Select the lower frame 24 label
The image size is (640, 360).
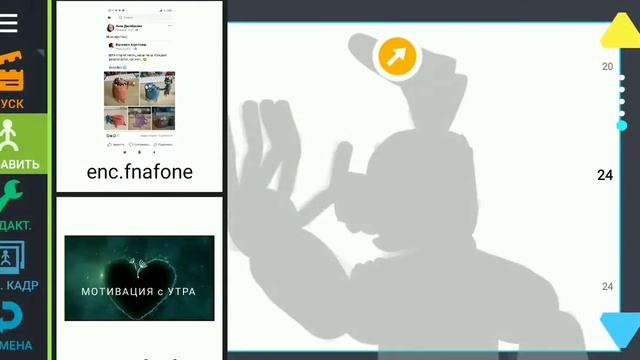coord(607,287)
